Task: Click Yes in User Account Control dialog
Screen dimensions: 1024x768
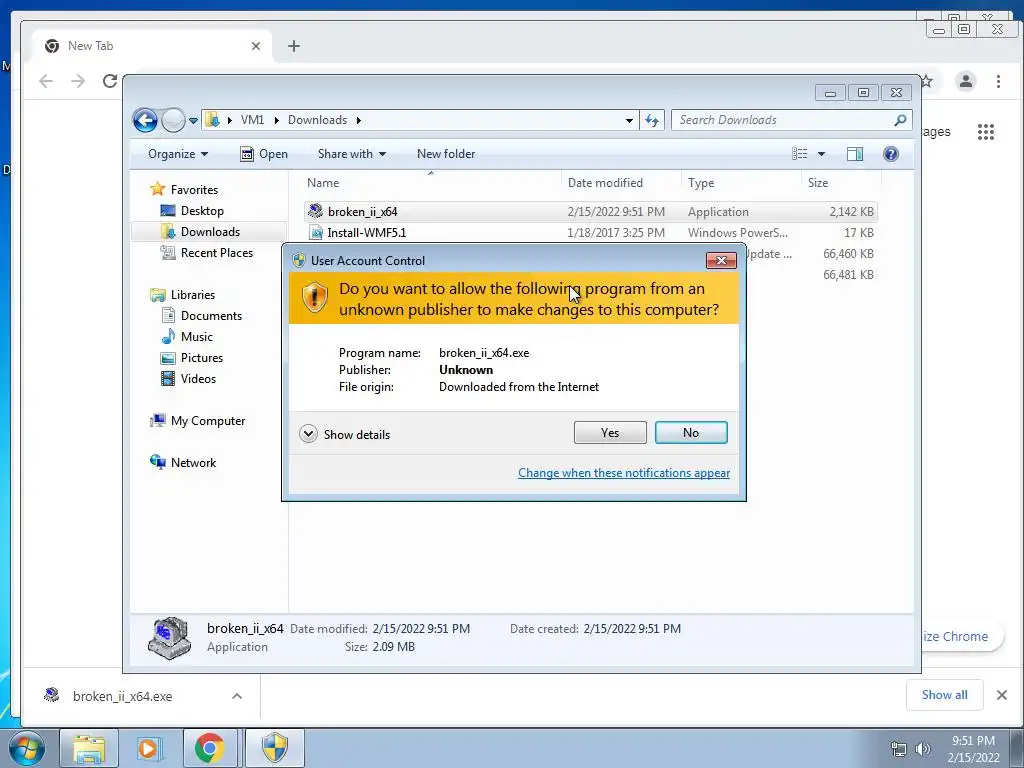Action: click(610, 432)
